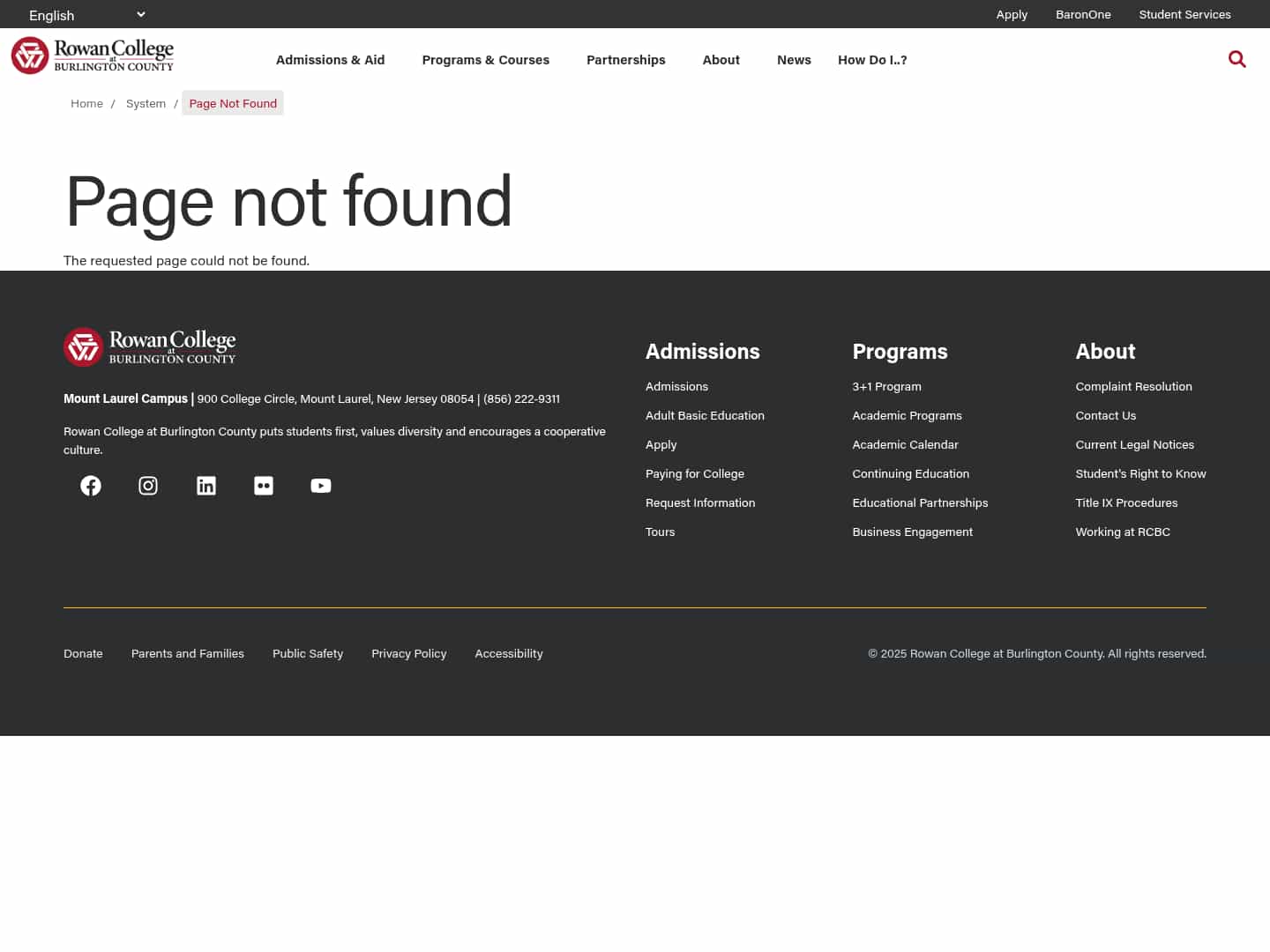Image resolution: width=1270 pixels, height=952 pixels.
Task: Open Title IX Procedures under About
Action: click(x=1126, y=502)
